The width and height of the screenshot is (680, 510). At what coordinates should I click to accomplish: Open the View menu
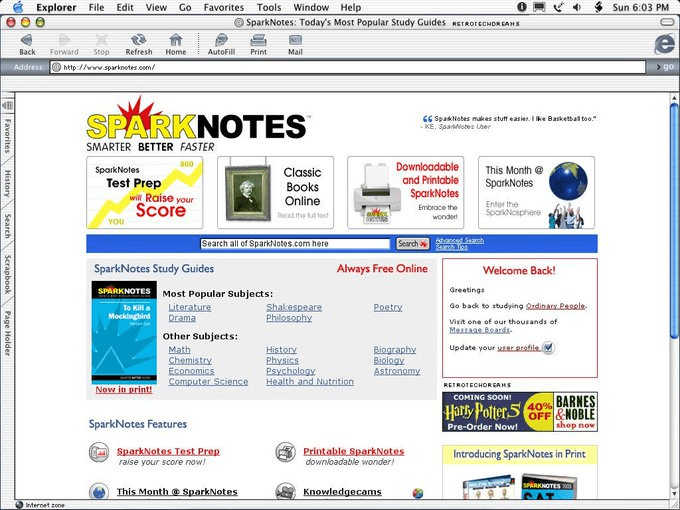point(156,7)
